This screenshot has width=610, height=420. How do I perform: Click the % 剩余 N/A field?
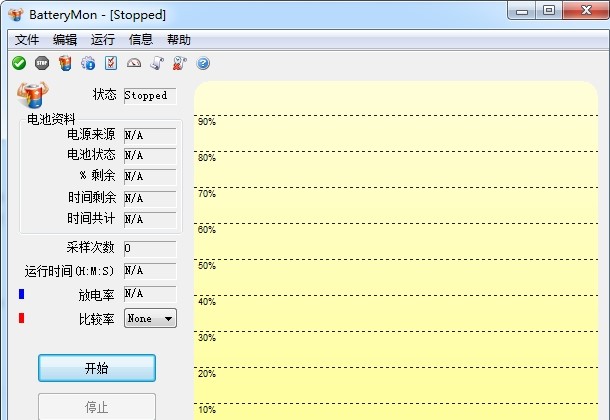(150, 177)
